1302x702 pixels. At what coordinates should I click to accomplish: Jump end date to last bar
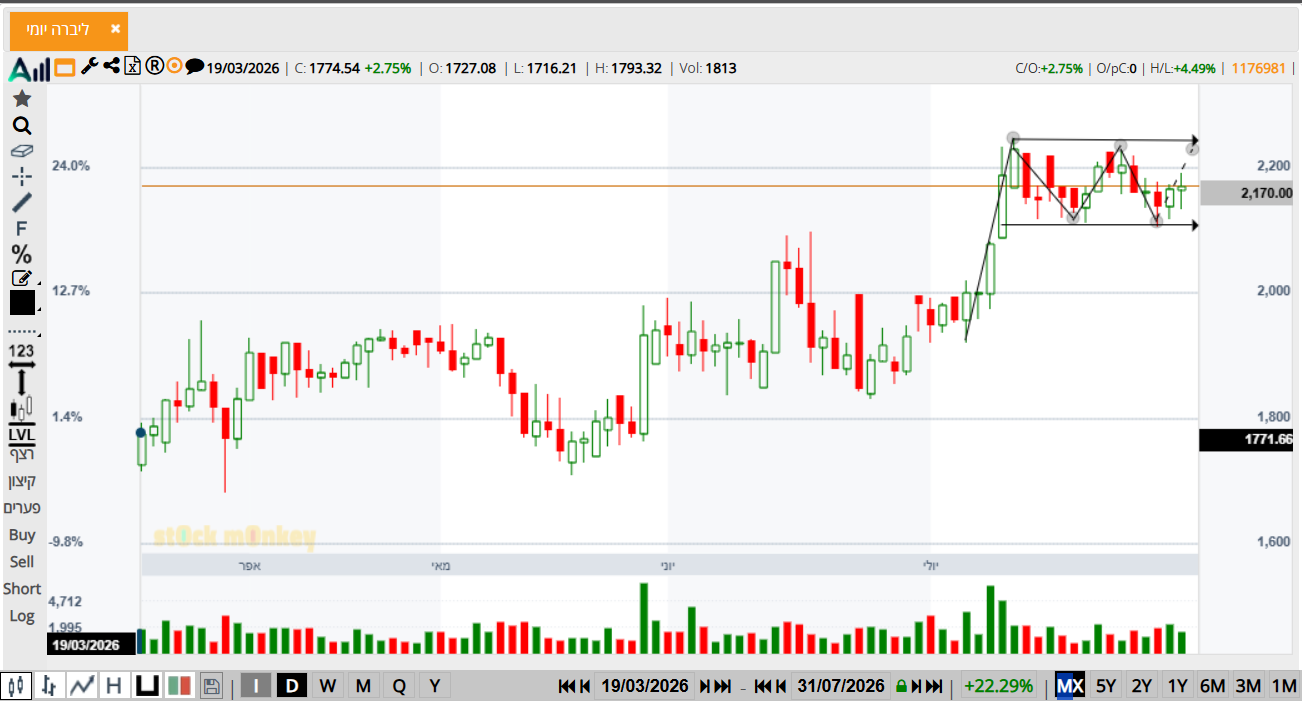tap(934, 686)
